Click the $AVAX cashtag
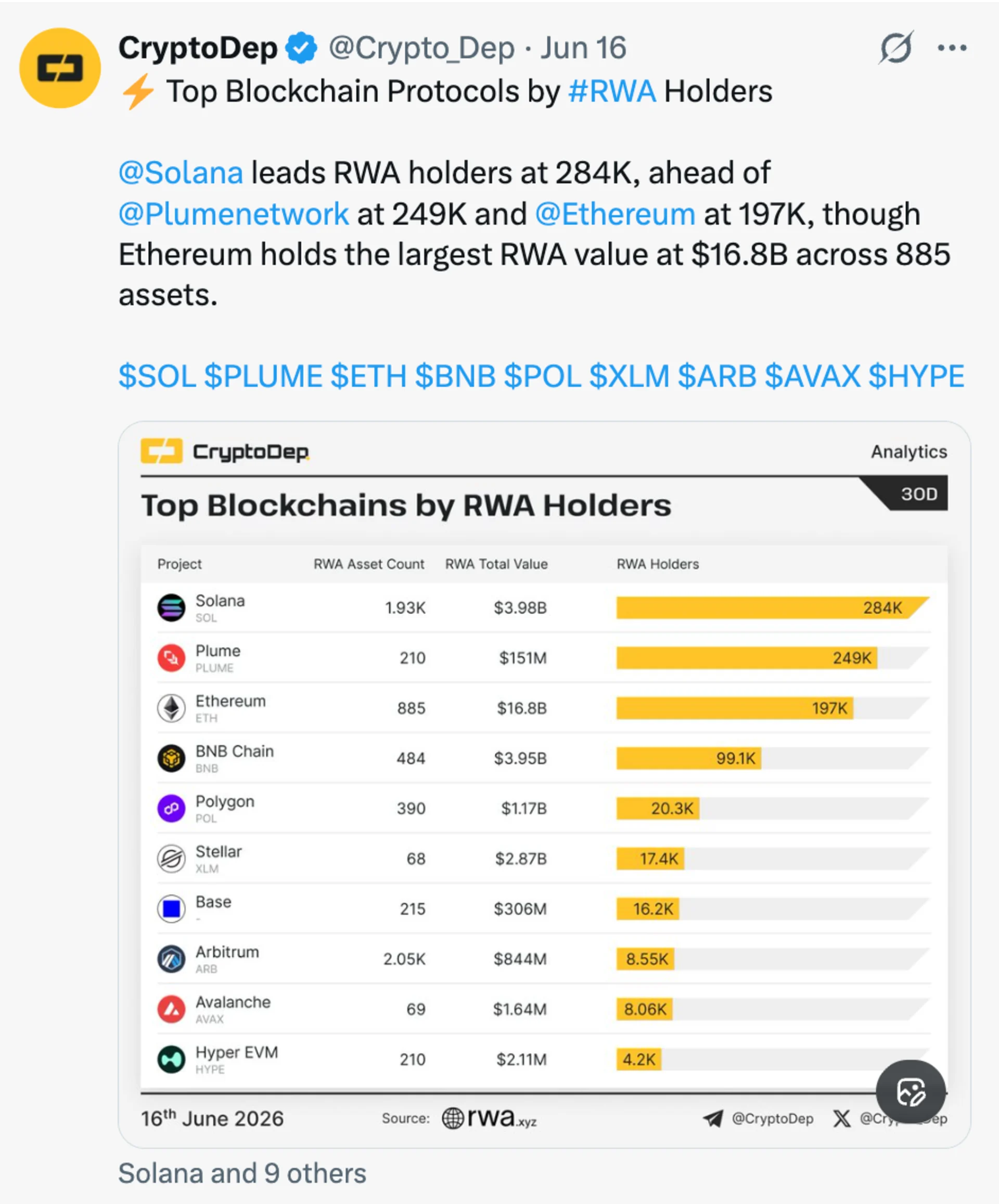999x1204 pixels. pos(812,376)
